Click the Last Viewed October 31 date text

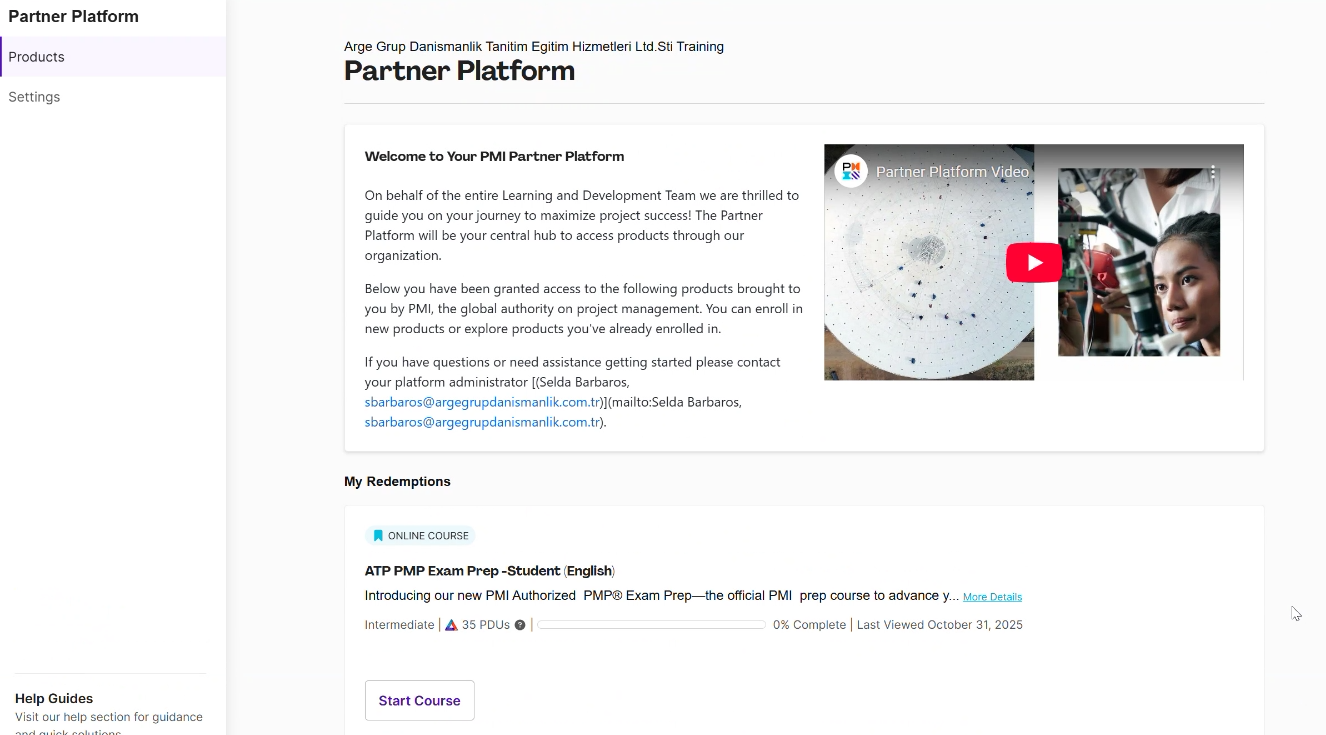(x=939, y=625)
